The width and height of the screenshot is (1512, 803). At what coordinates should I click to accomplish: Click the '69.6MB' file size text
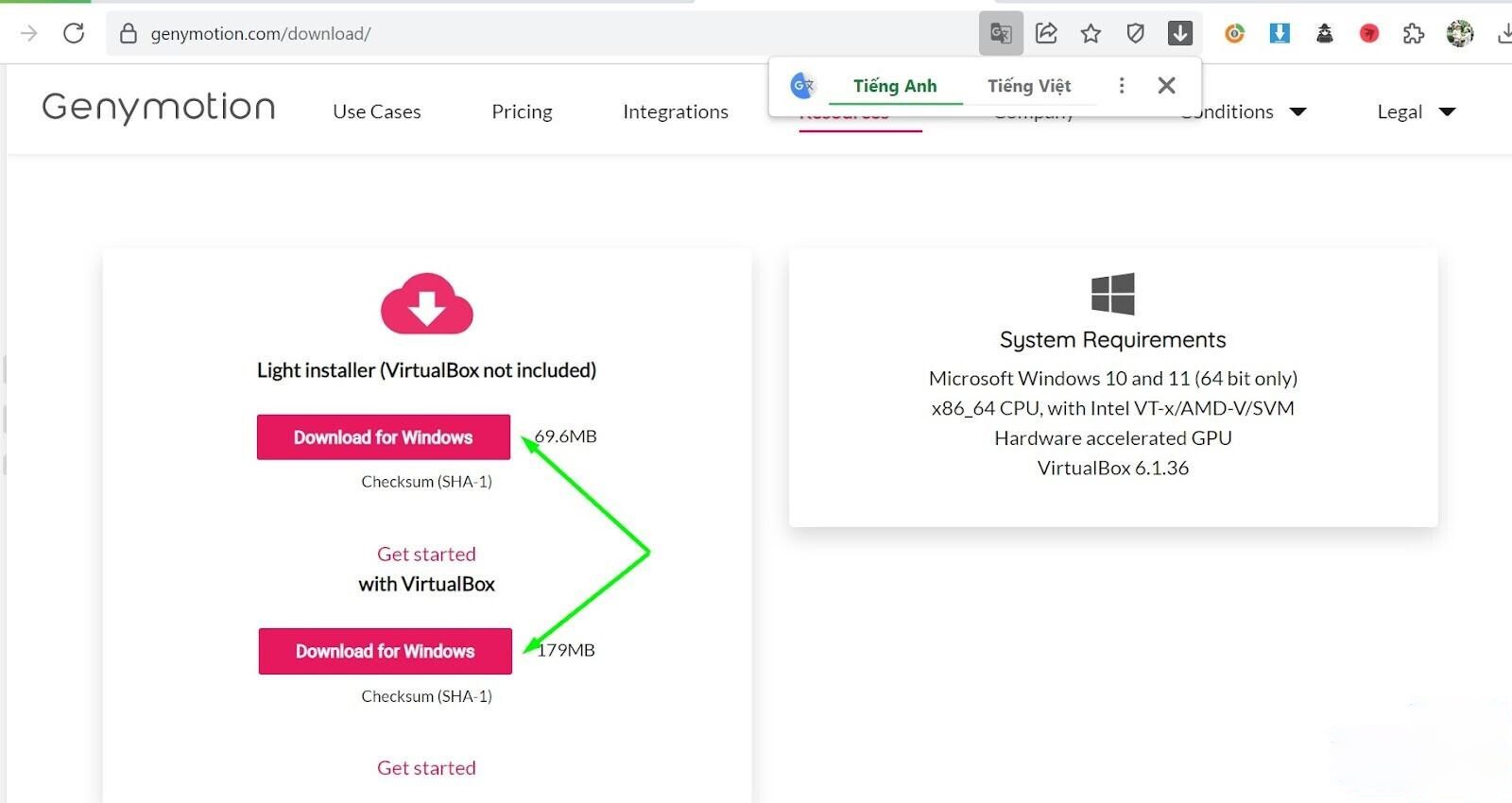[x=566, y=436]
